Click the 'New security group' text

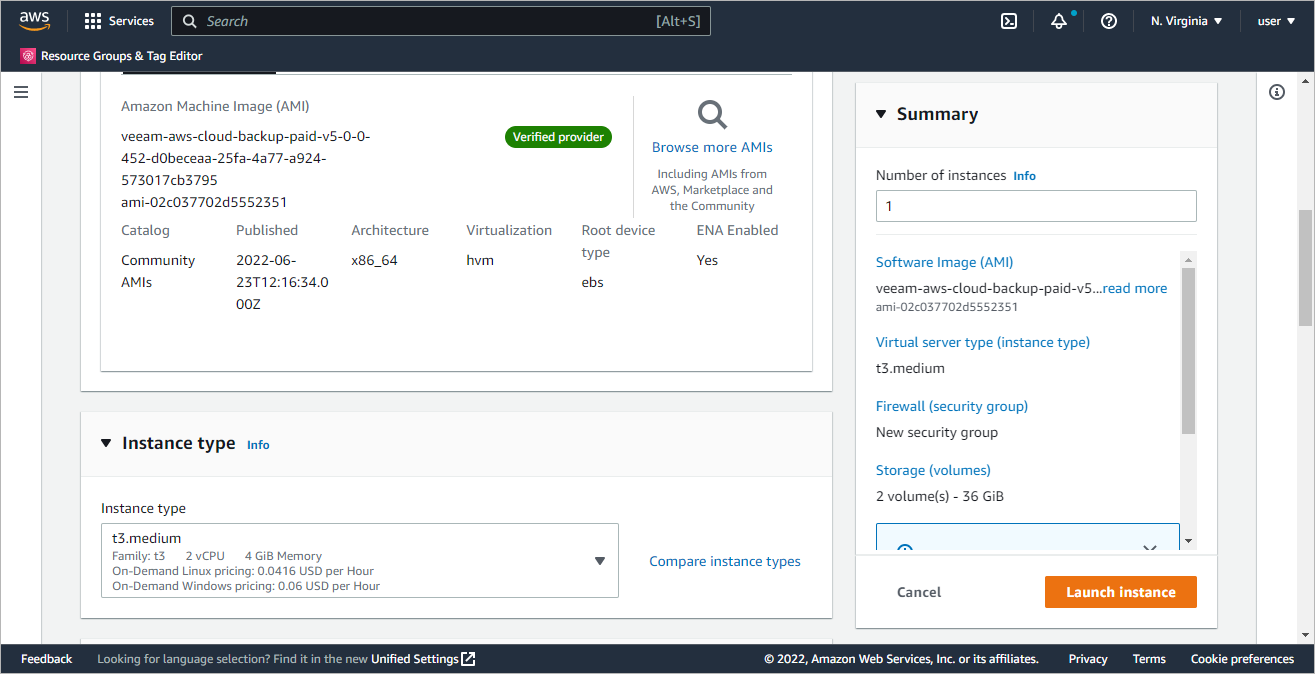(937, 432)
